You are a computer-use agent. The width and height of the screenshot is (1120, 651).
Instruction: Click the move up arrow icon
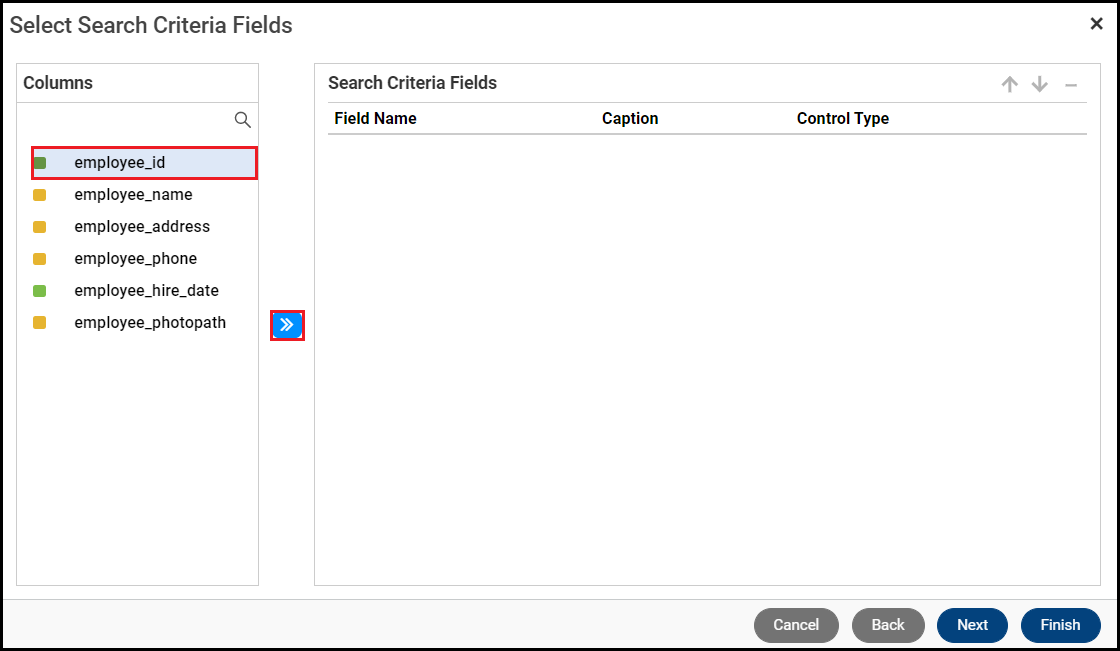tap(1010, 85)
